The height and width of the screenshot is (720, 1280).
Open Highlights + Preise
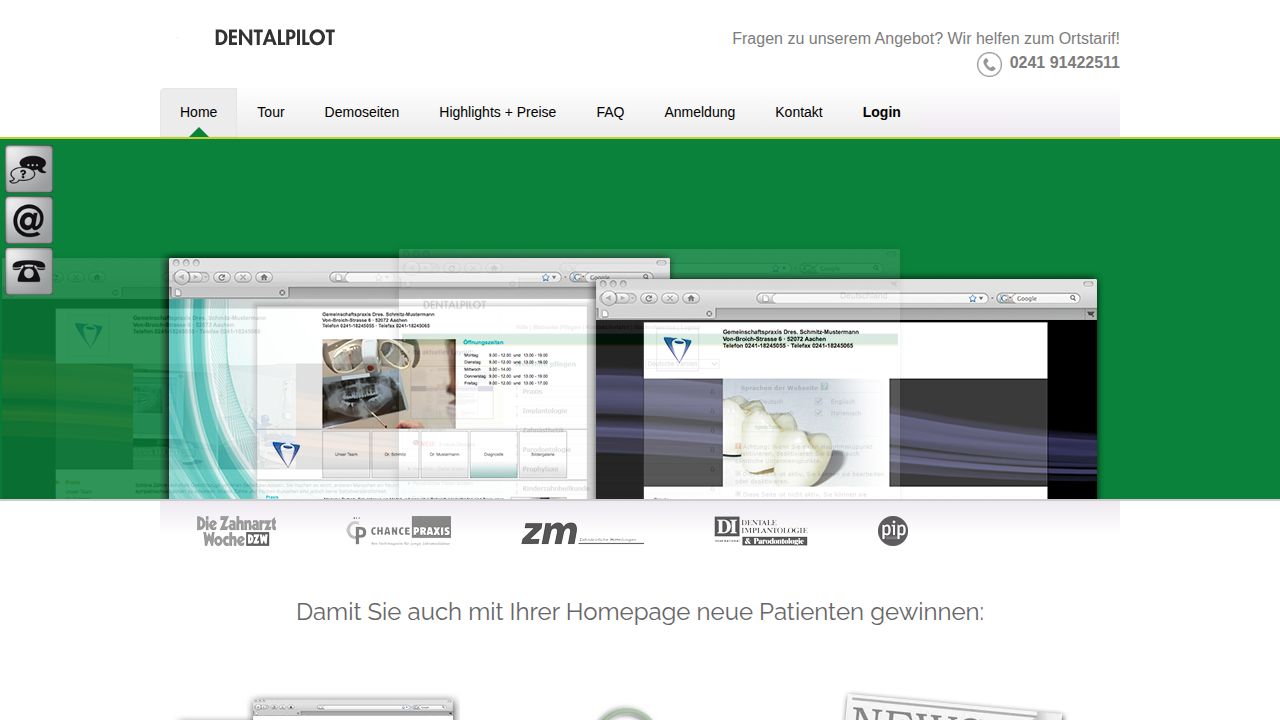(x=497, y=112)
